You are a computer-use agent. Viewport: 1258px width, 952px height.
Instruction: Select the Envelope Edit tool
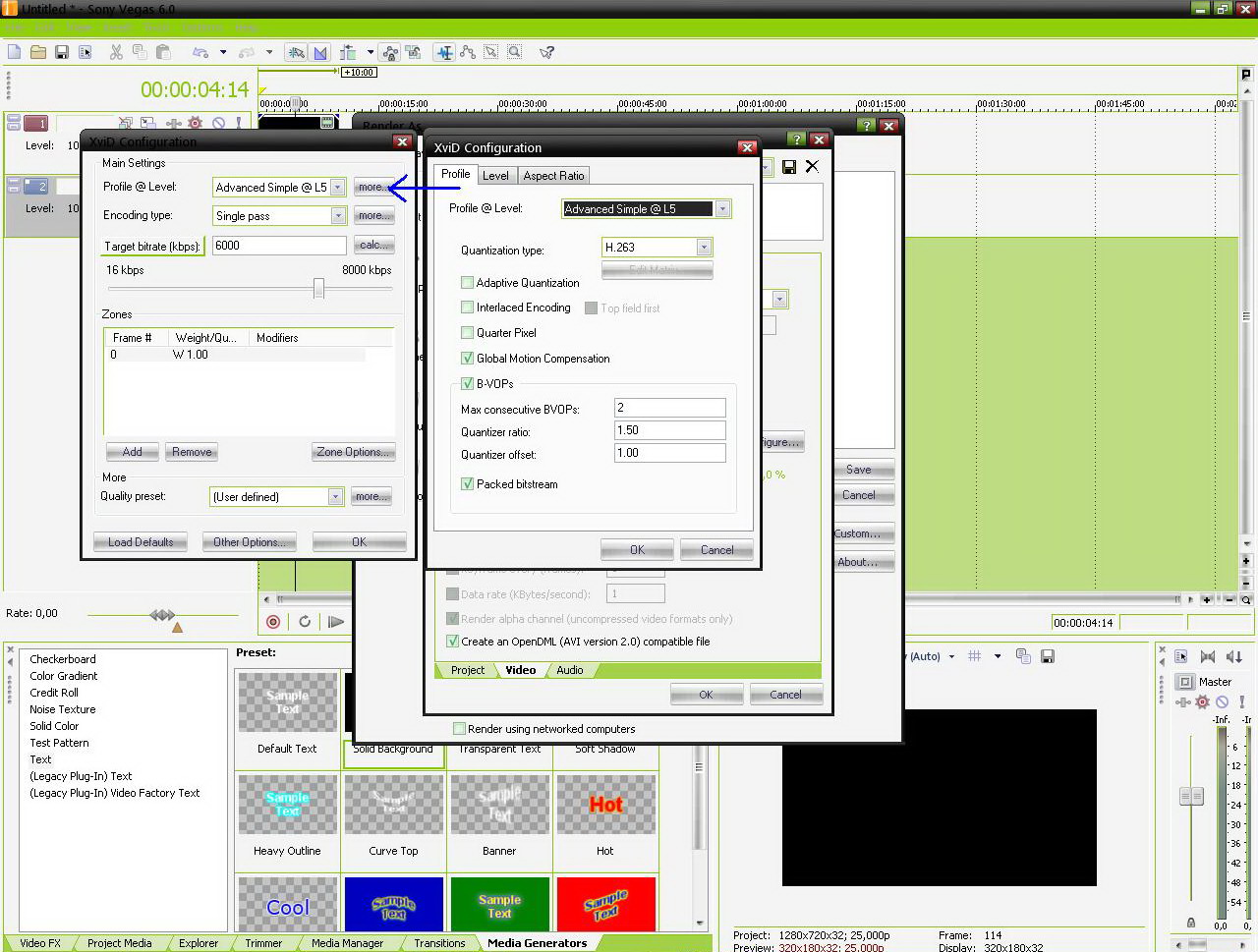pyautogui.click(x=468, y=52)
